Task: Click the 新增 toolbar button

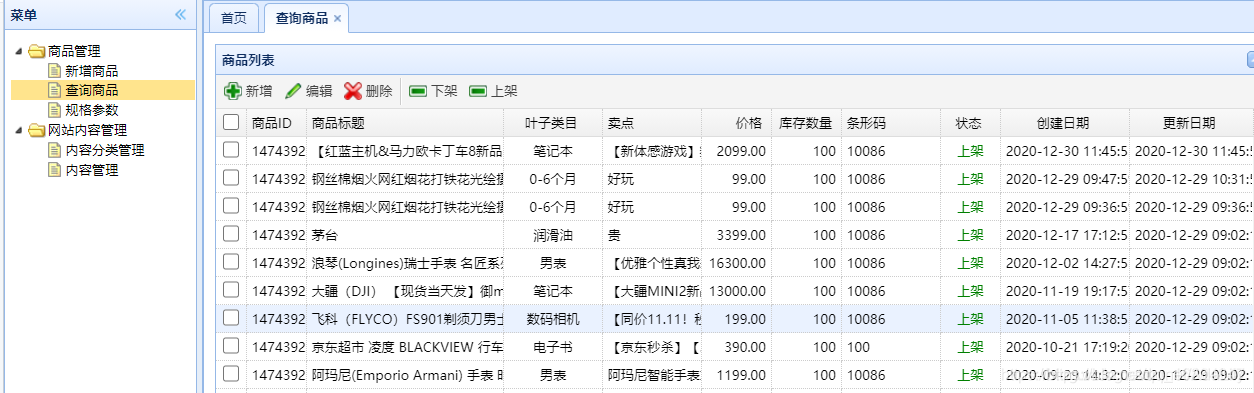Action: 248,91
